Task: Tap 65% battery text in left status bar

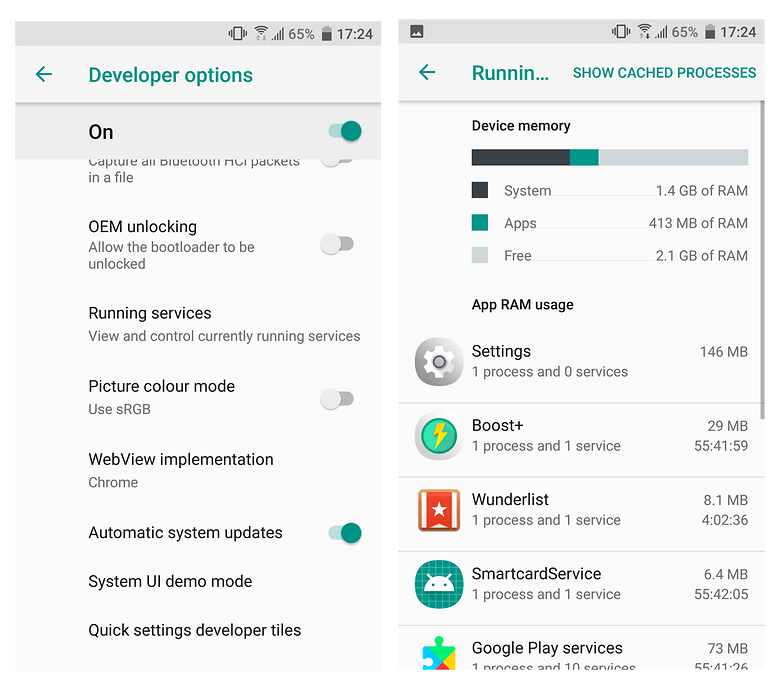Action: [x=301, y=34]
